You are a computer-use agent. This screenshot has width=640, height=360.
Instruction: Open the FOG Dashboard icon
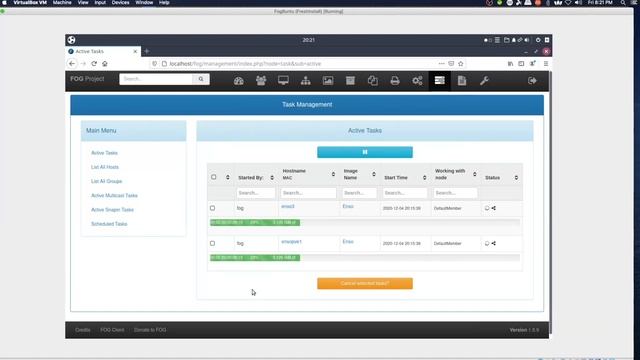pyautogui.click(x=239, y=81)
